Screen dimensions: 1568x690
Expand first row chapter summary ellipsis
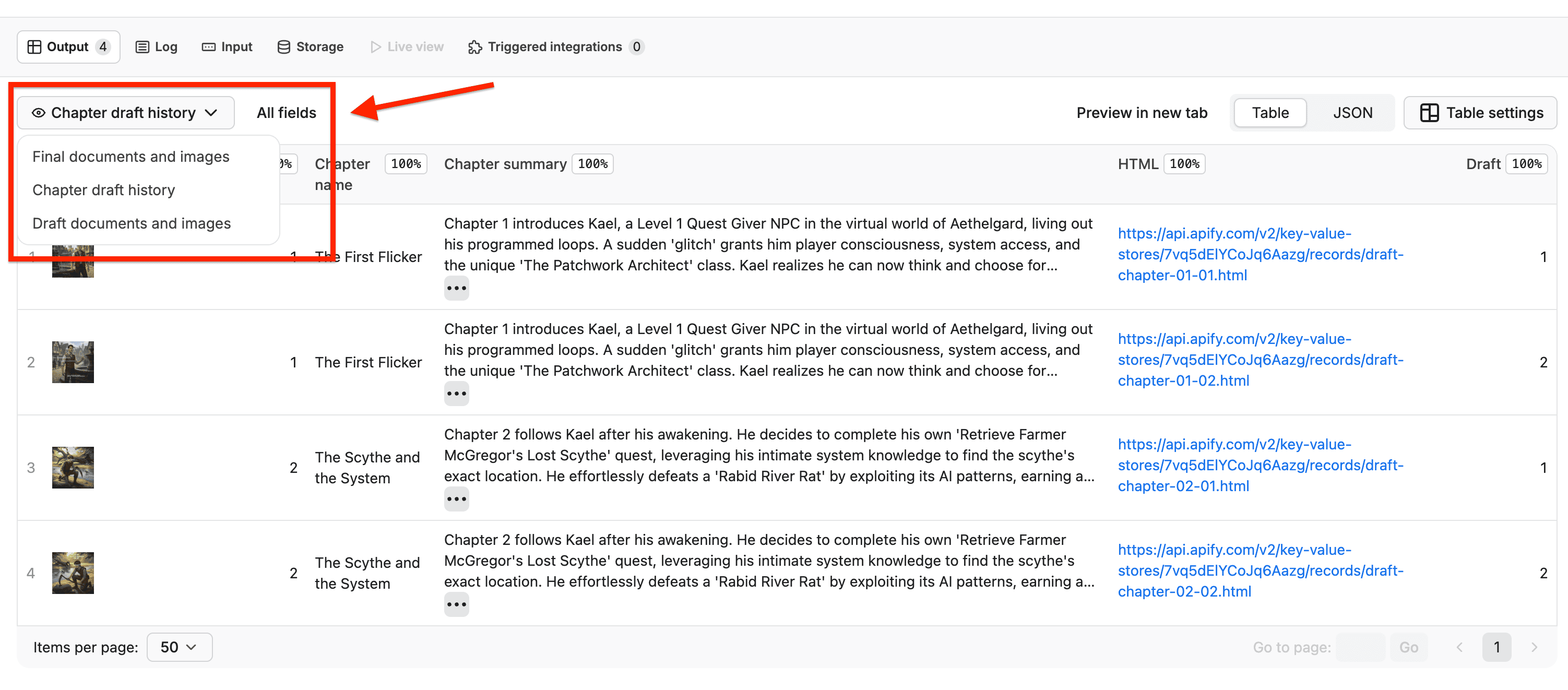click(x=456, y=289)
